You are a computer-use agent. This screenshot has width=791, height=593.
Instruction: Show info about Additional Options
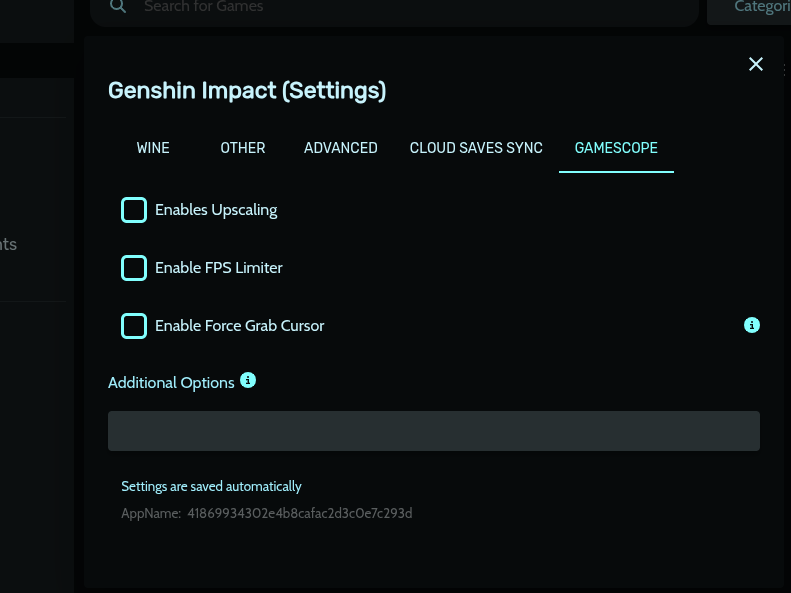click(248, 380)
